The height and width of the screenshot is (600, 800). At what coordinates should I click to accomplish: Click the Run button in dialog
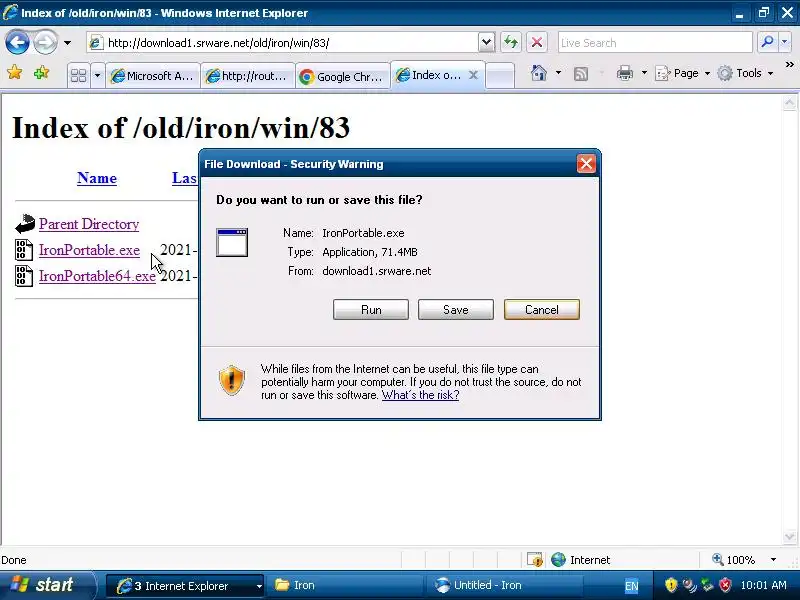(x=371, y=310)
